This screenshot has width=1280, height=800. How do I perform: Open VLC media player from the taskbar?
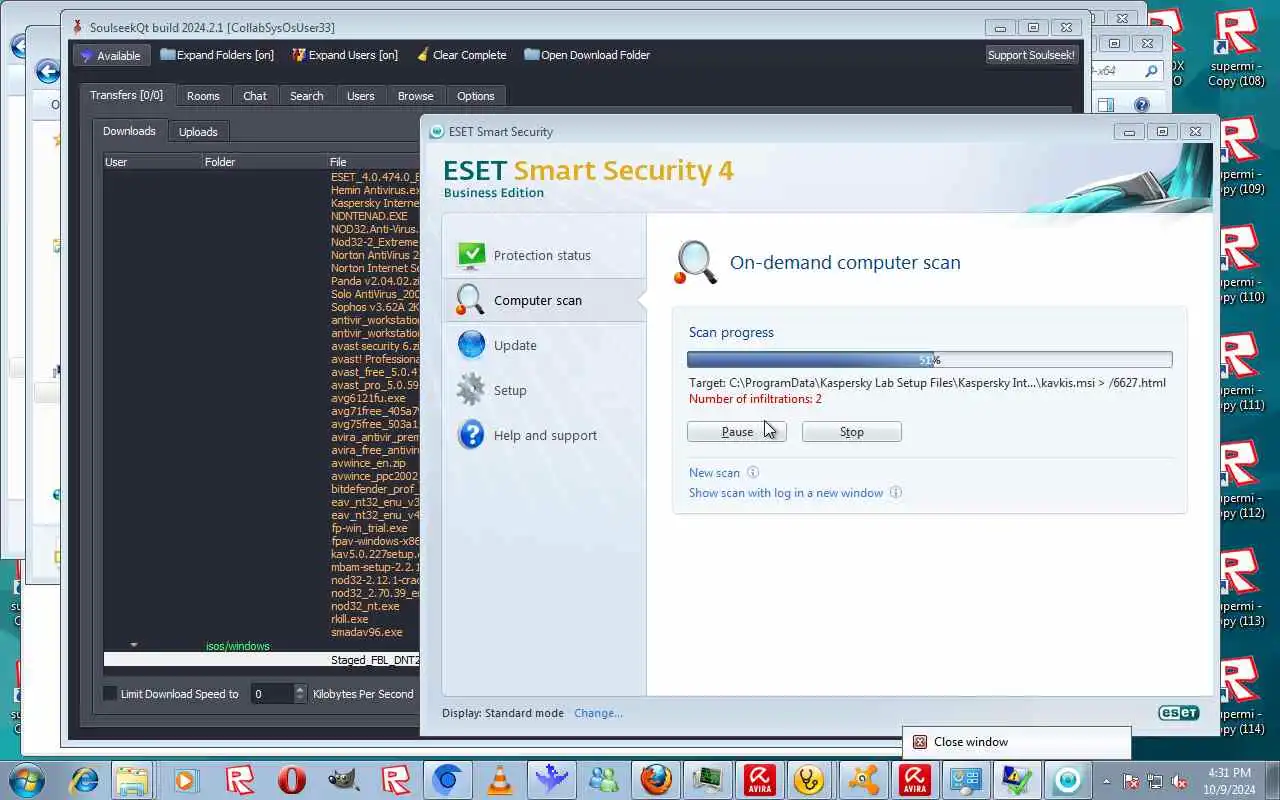499,779
